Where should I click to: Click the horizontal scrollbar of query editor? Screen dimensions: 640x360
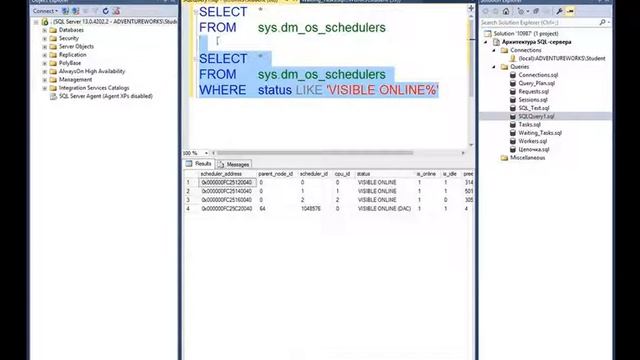coord(315,153)
